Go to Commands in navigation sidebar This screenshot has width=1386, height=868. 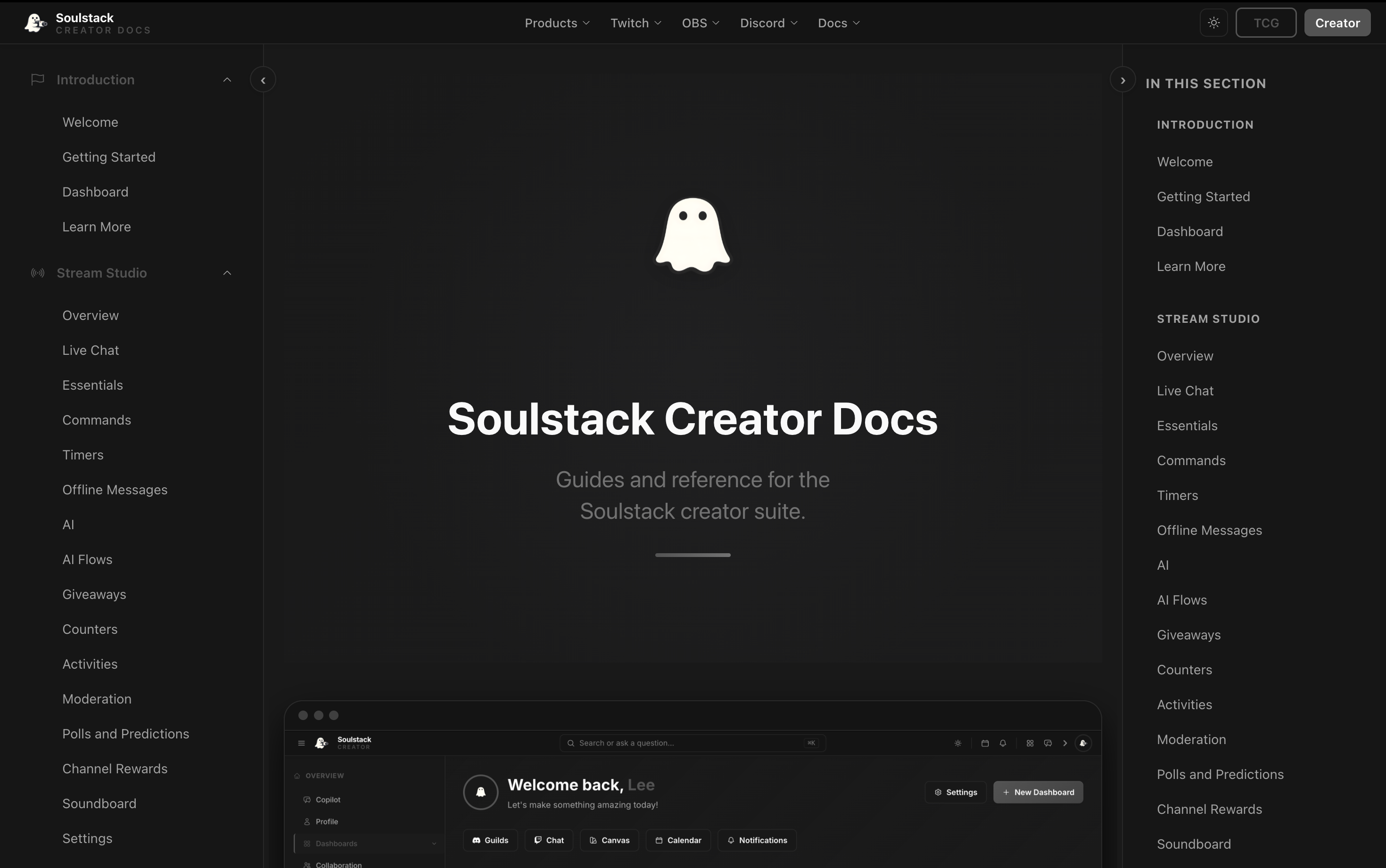[x=97, y=420]
